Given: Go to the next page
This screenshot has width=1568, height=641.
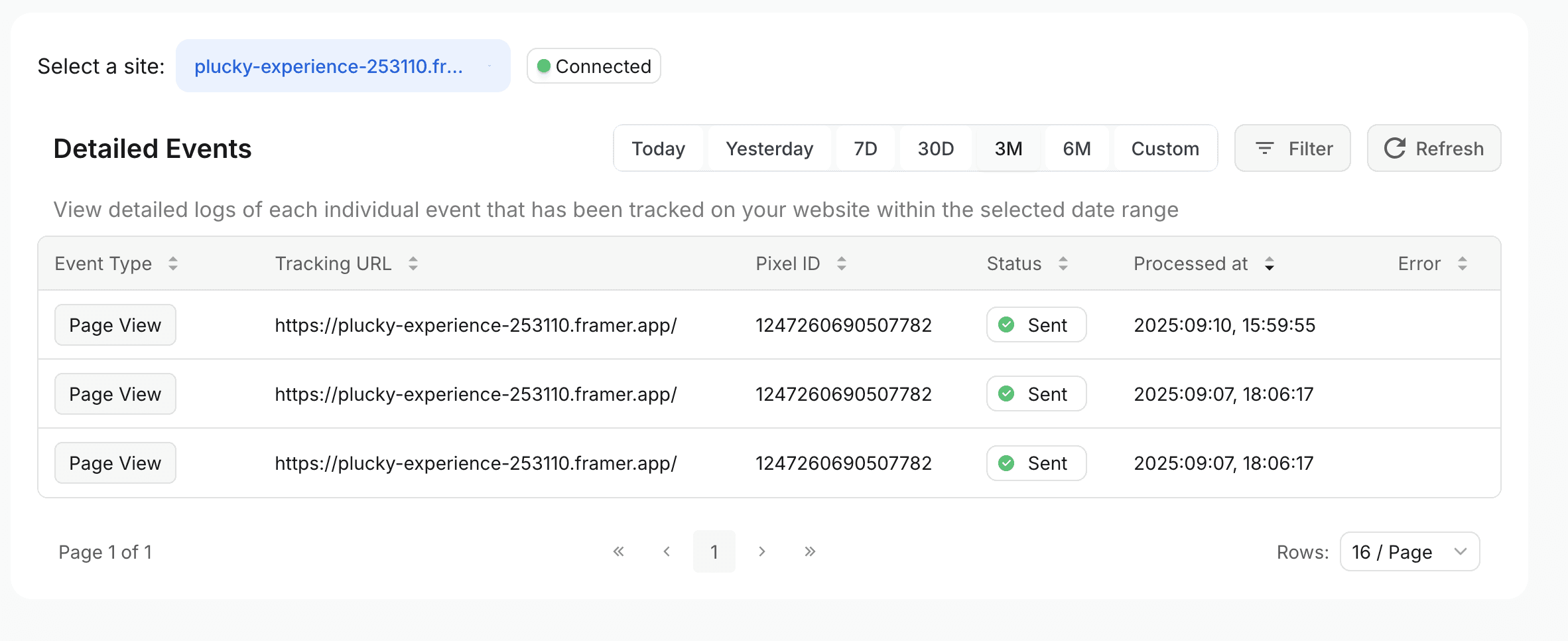Looking at the screenshot, I should pyautogui.click(x=762, y=551).
